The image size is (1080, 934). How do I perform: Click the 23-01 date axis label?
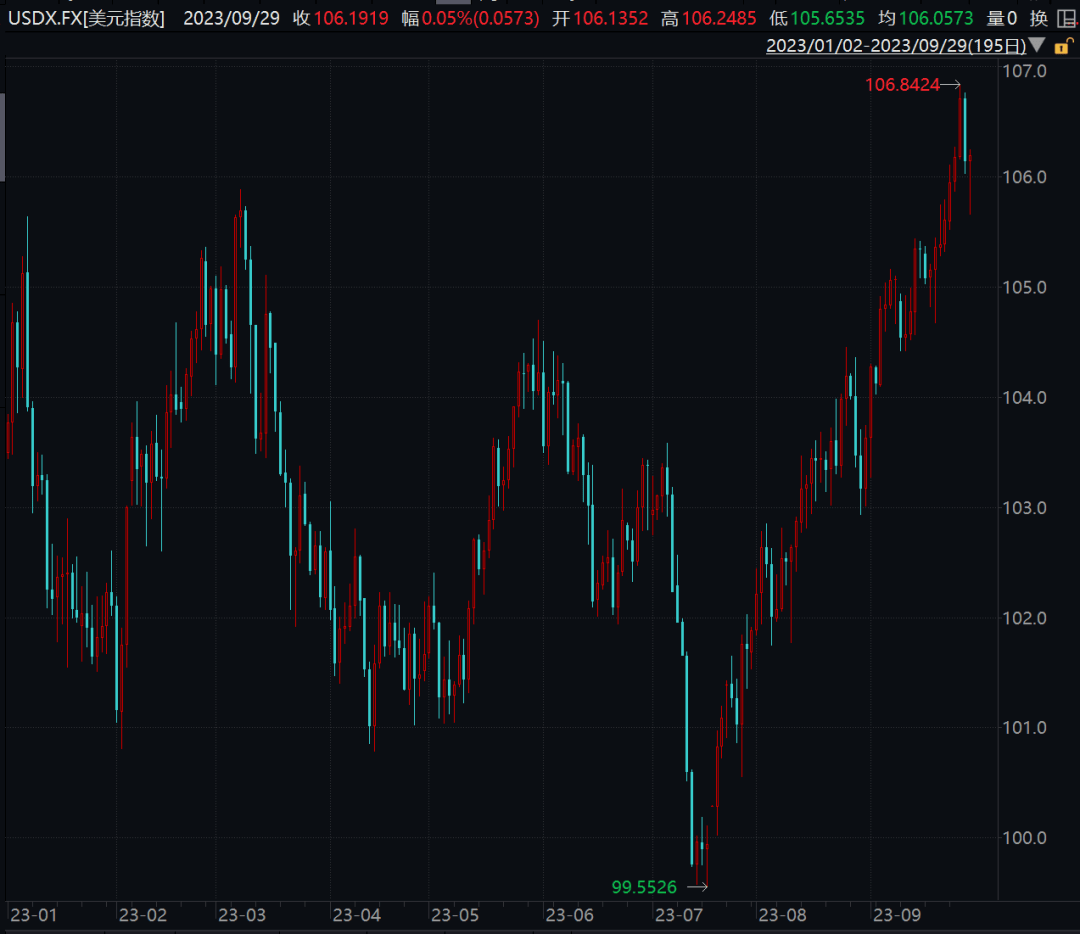click(x=33, y=915)
